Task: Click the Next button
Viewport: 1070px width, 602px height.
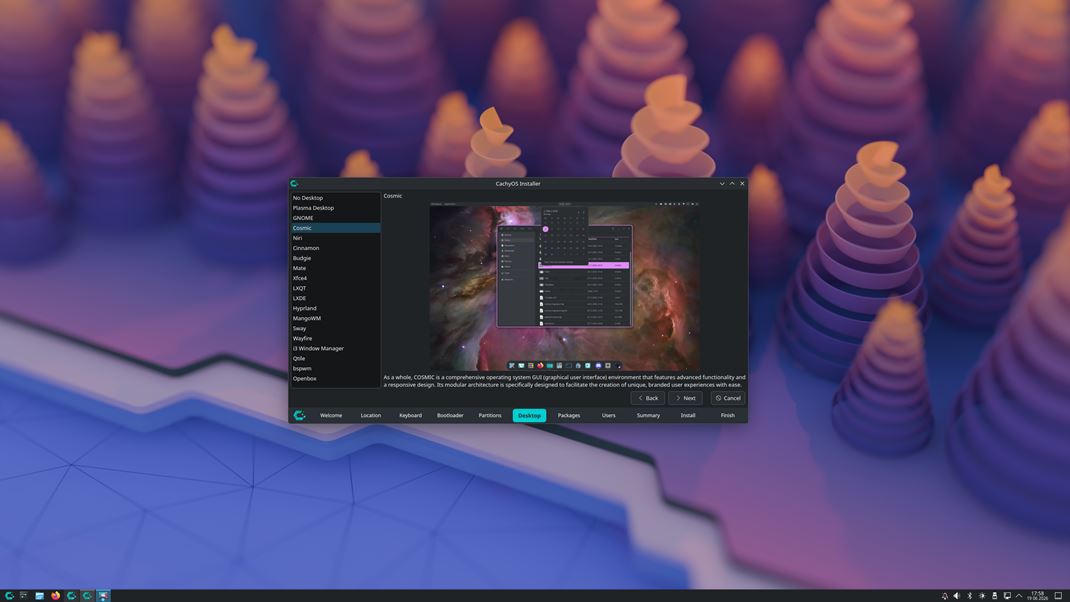Action: pos(685,398)
